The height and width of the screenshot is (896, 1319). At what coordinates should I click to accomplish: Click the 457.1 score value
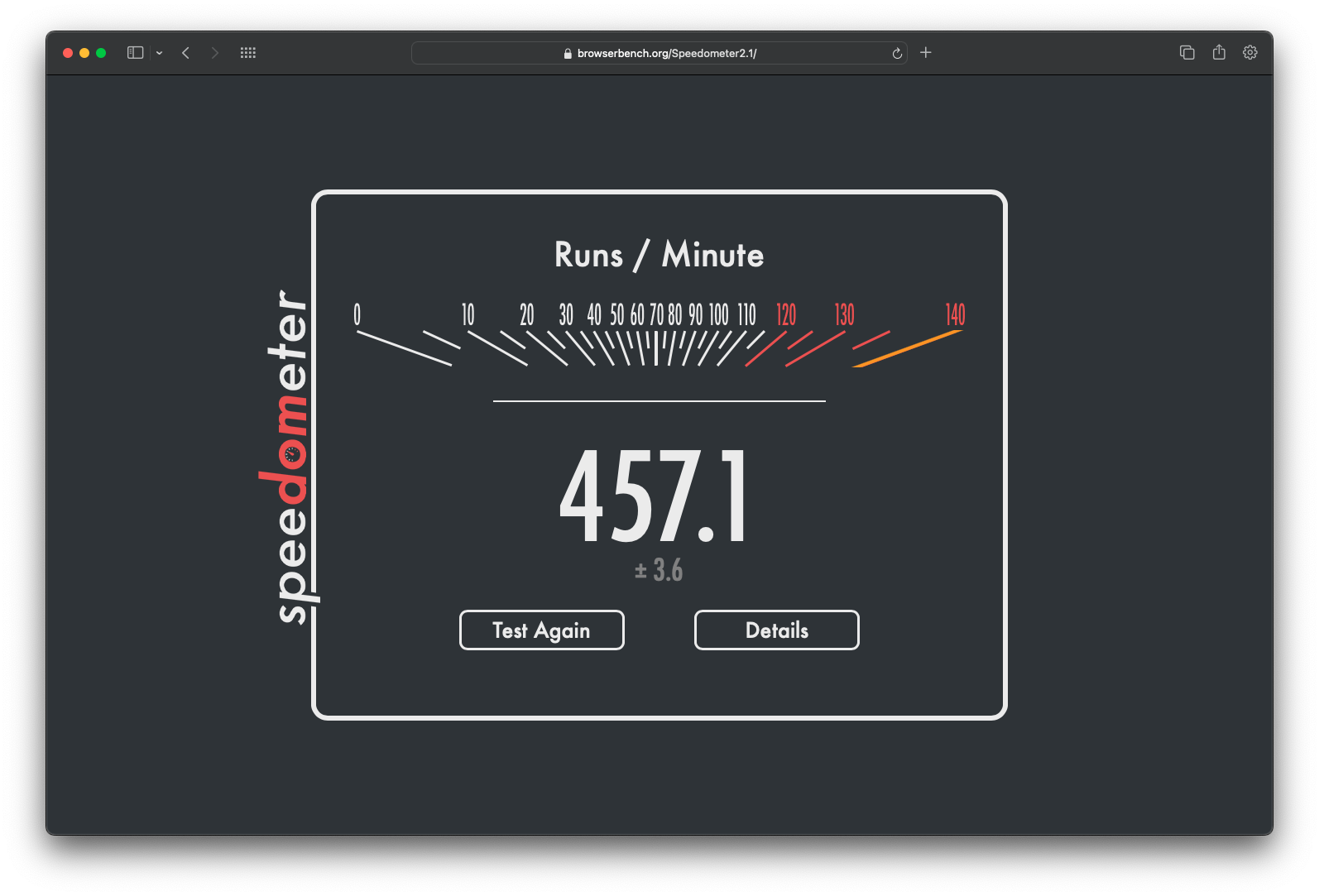[654, 496]
